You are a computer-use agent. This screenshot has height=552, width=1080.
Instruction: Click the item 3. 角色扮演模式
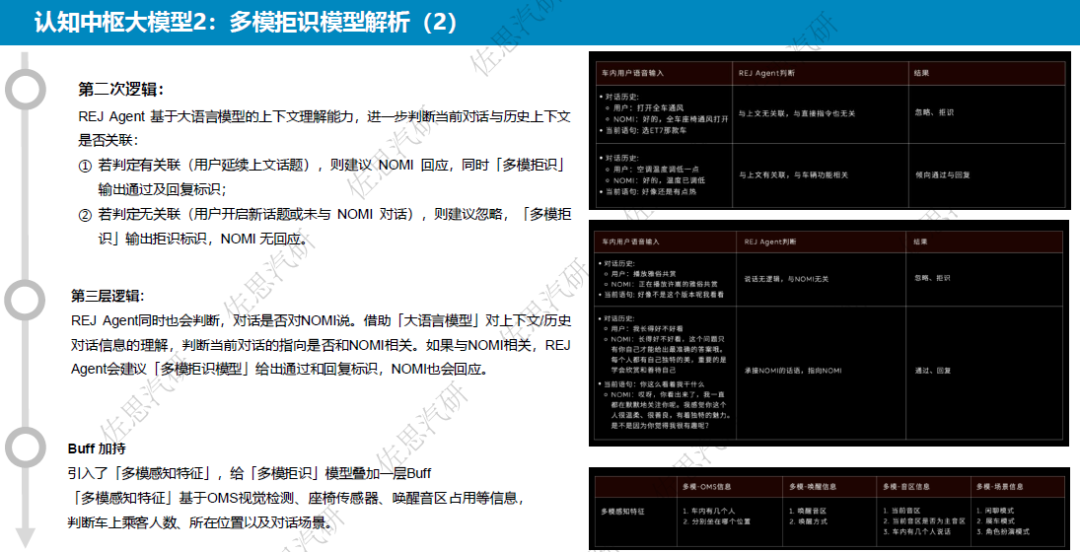point(1003,532)
